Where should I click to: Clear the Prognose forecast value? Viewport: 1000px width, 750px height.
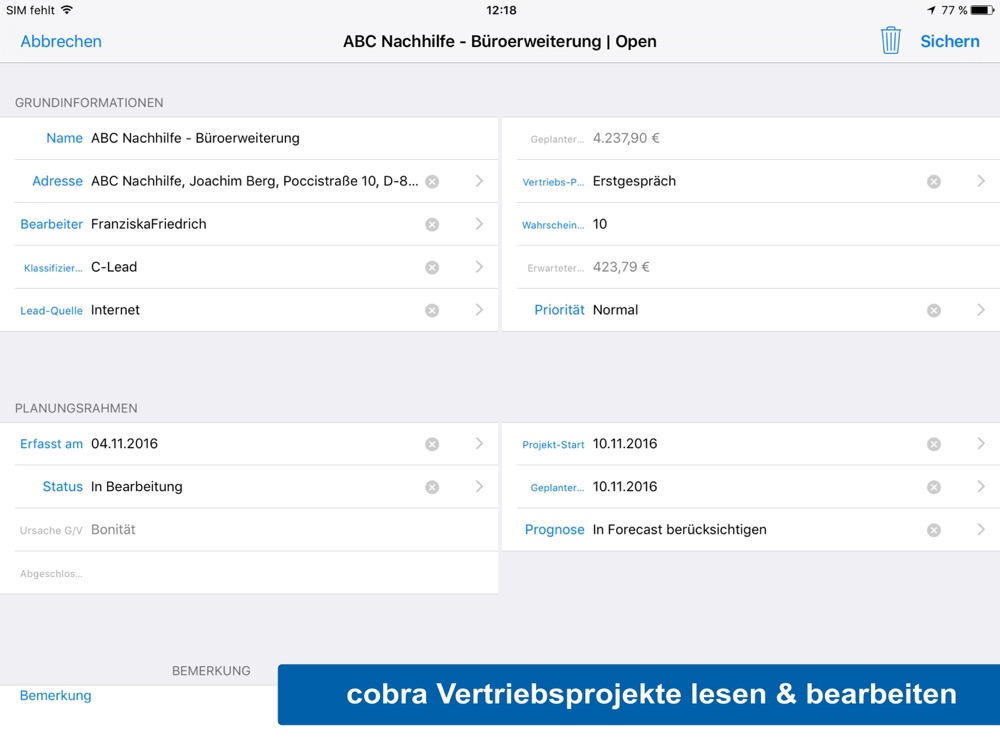pos(934,530)
